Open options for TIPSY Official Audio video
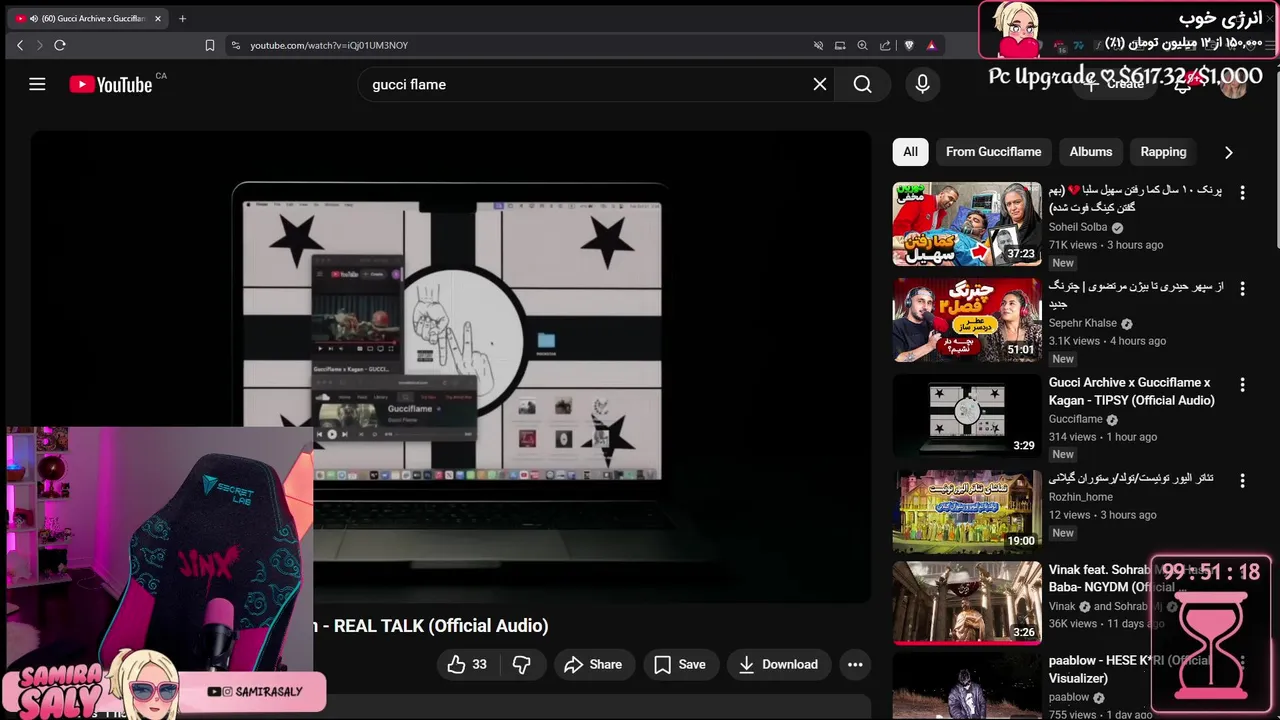This screenshot has width=1280, height=720. point(1242,384)
